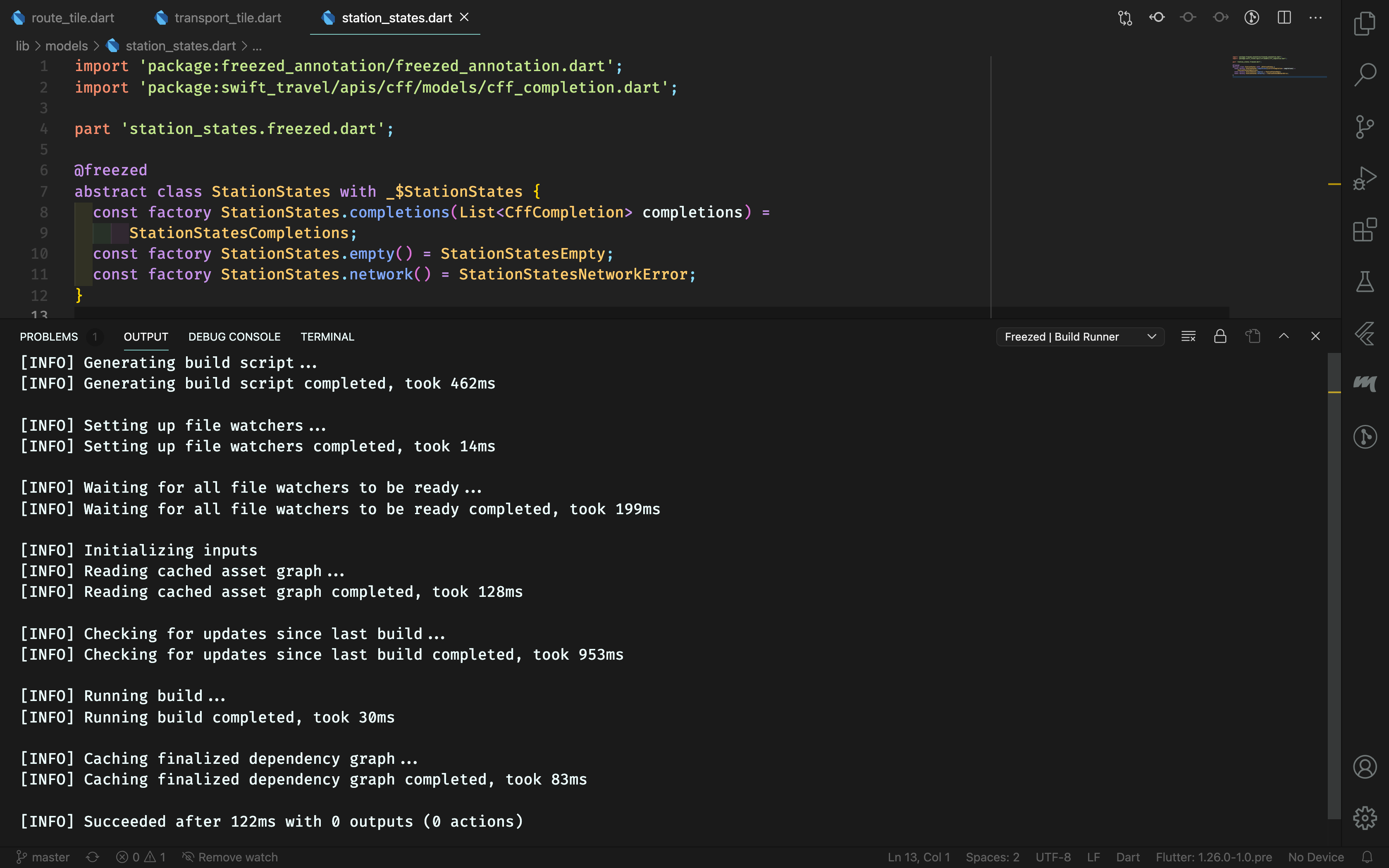Screen dimensions: 1389x868
Task: Clear the output panel contents
Action: [1188, 336]
